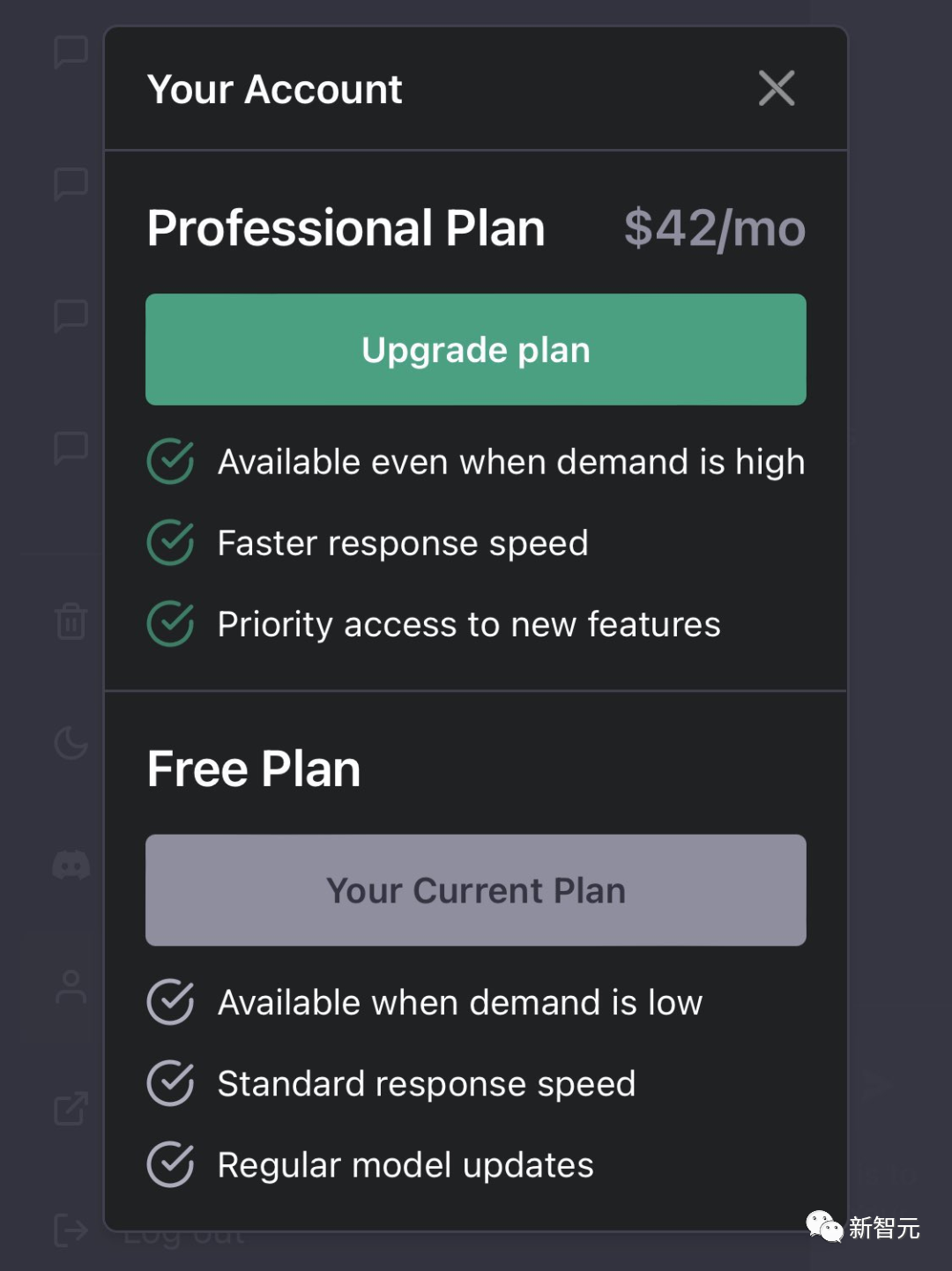
Task: Click the checkmark beside Regular model updates
Action: (170, 1164)
